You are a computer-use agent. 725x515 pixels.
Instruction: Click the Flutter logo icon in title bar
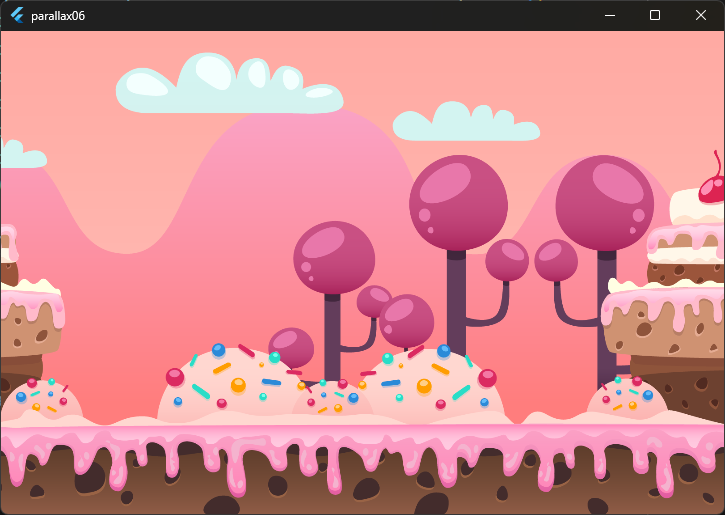(17, 15)
